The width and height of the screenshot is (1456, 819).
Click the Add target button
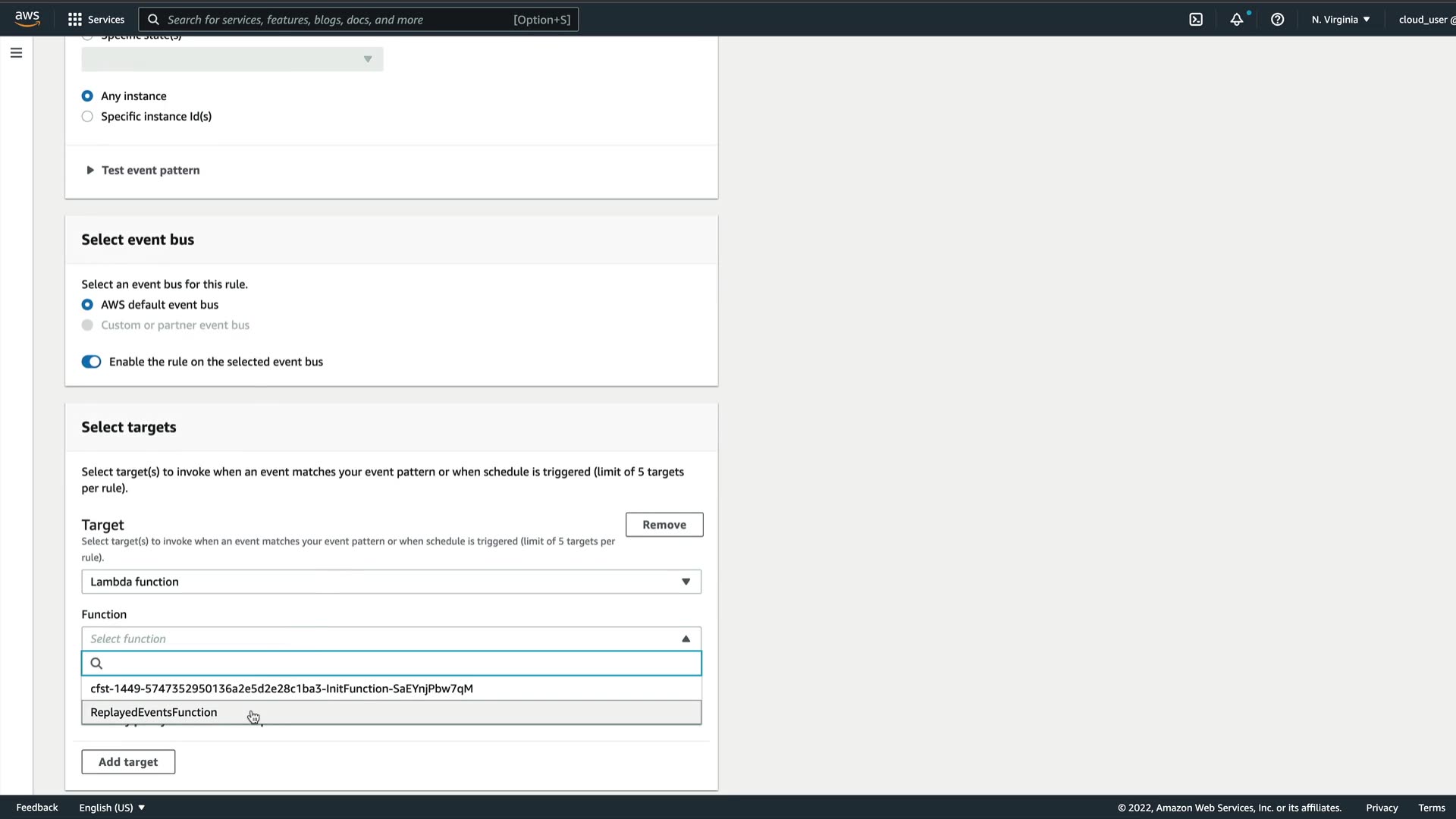(128, 762)
